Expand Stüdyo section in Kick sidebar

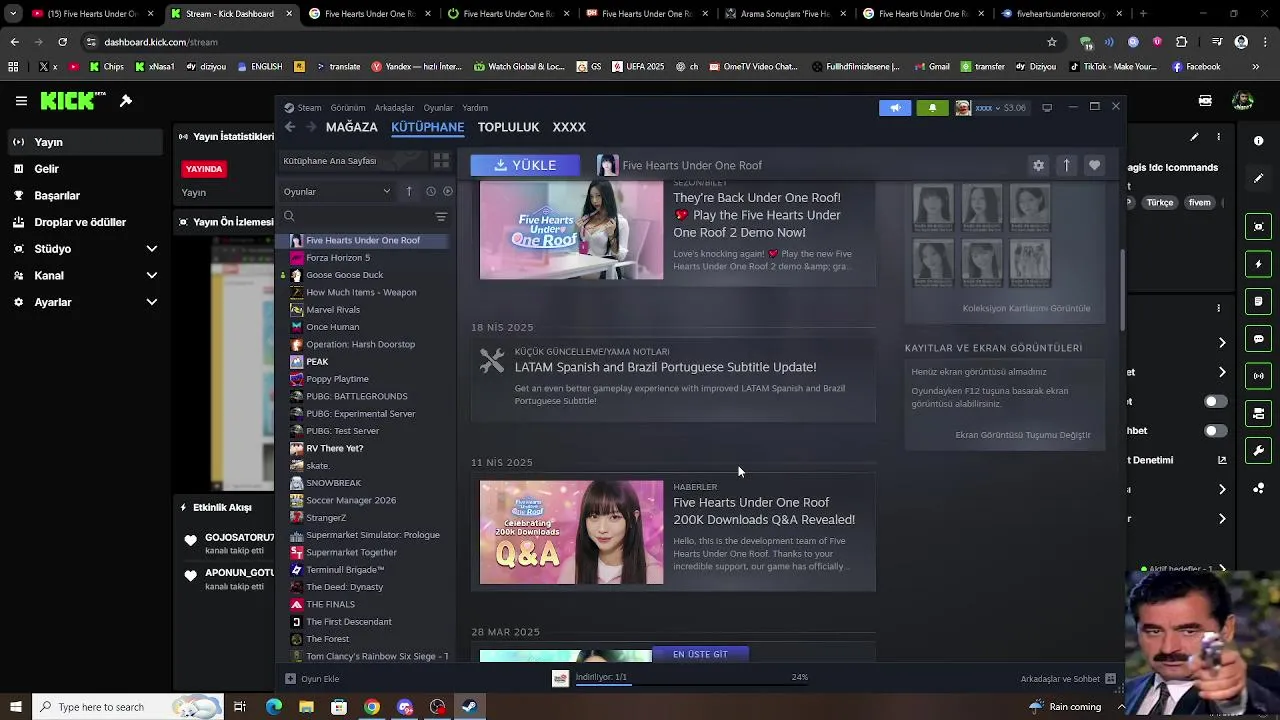click(x=152, y=249)
